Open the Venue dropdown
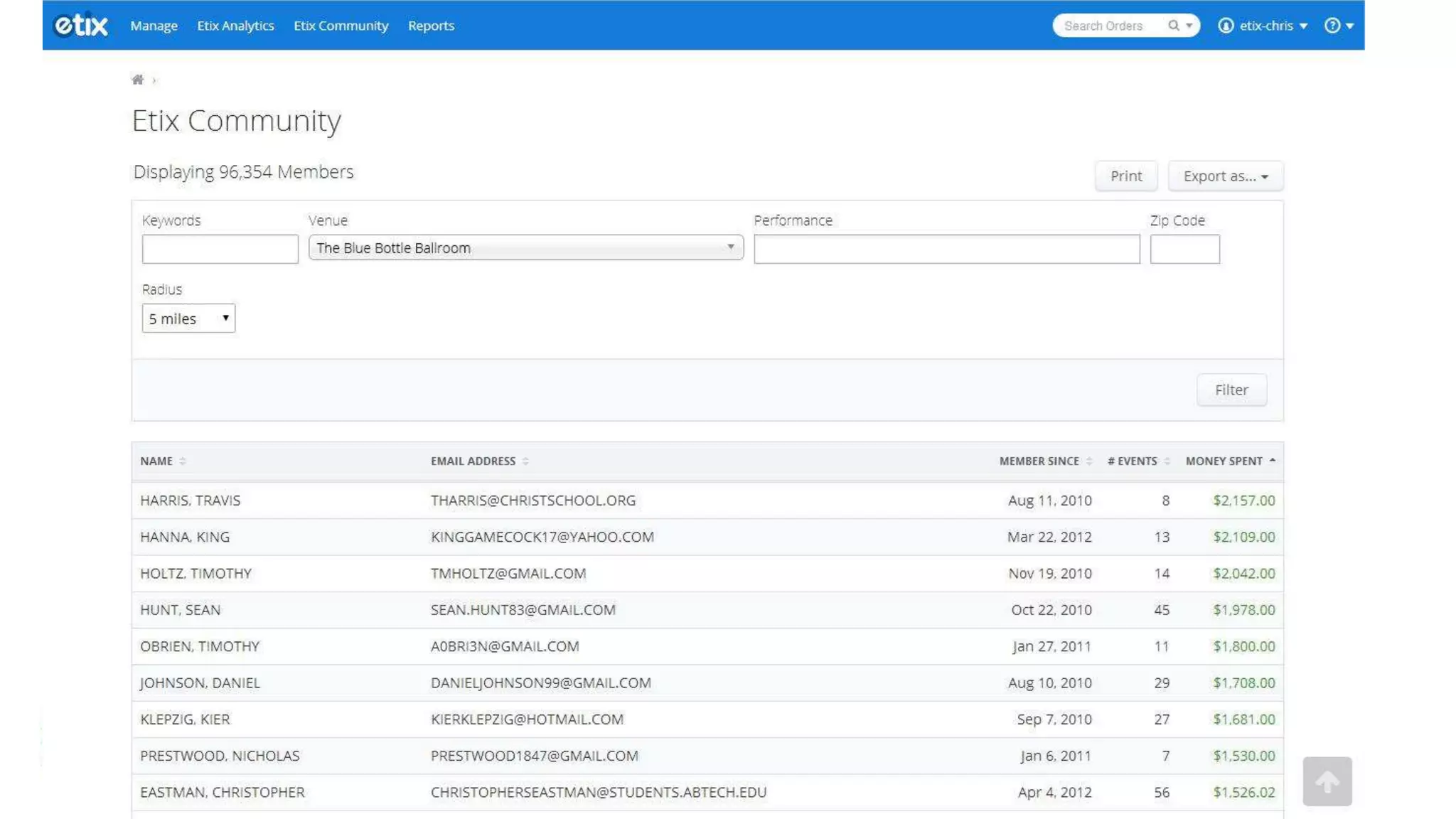Image resolution: width=1456 pixels, height=819 pixels. pos(525,247)
